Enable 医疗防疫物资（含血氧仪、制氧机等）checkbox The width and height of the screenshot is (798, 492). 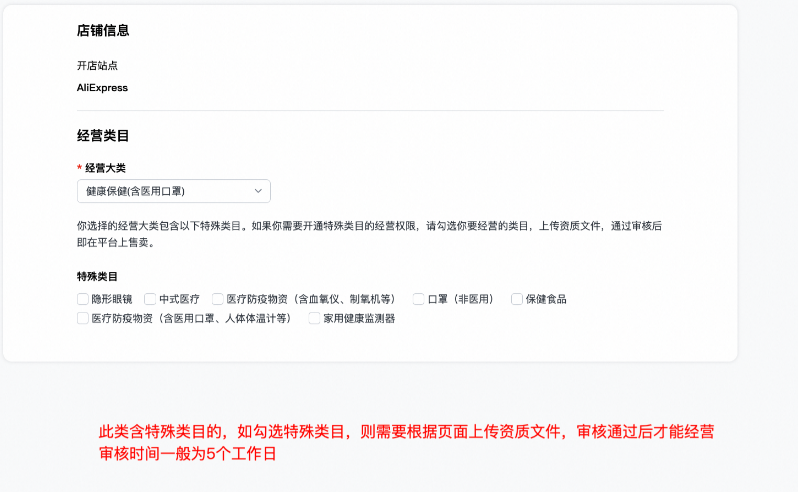(218, 299)
